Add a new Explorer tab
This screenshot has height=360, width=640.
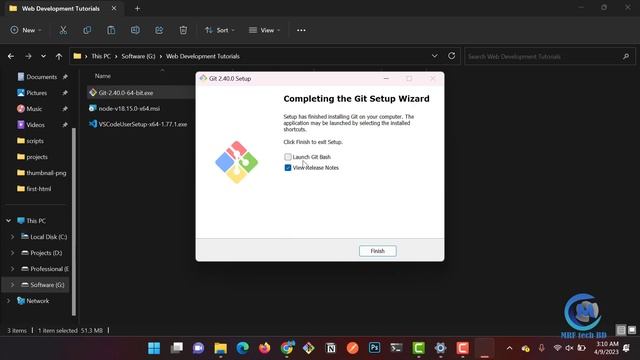click(137, 9)
